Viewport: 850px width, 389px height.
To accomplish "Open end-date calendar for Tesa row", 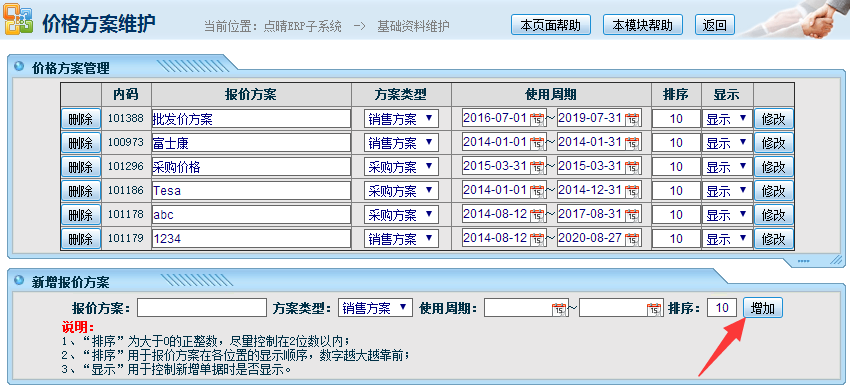I will [633, 191].
